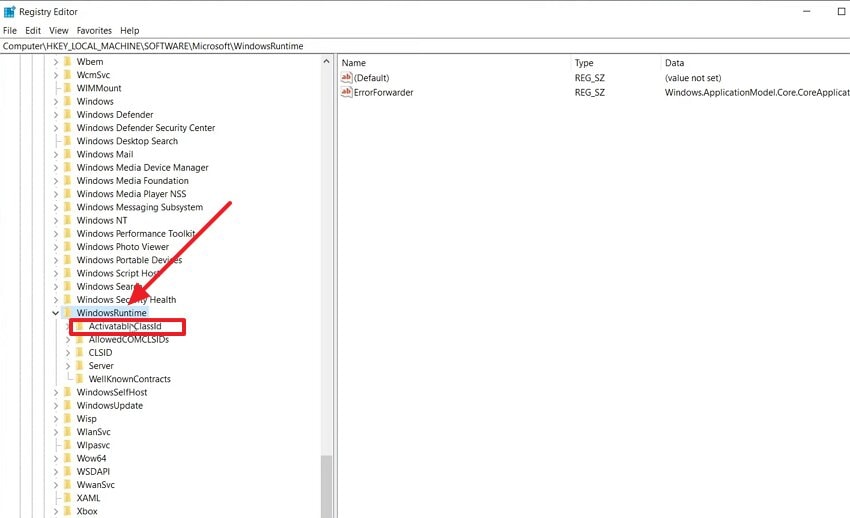Expand the Wbem key
850x518 pixels.
[56, 62]
